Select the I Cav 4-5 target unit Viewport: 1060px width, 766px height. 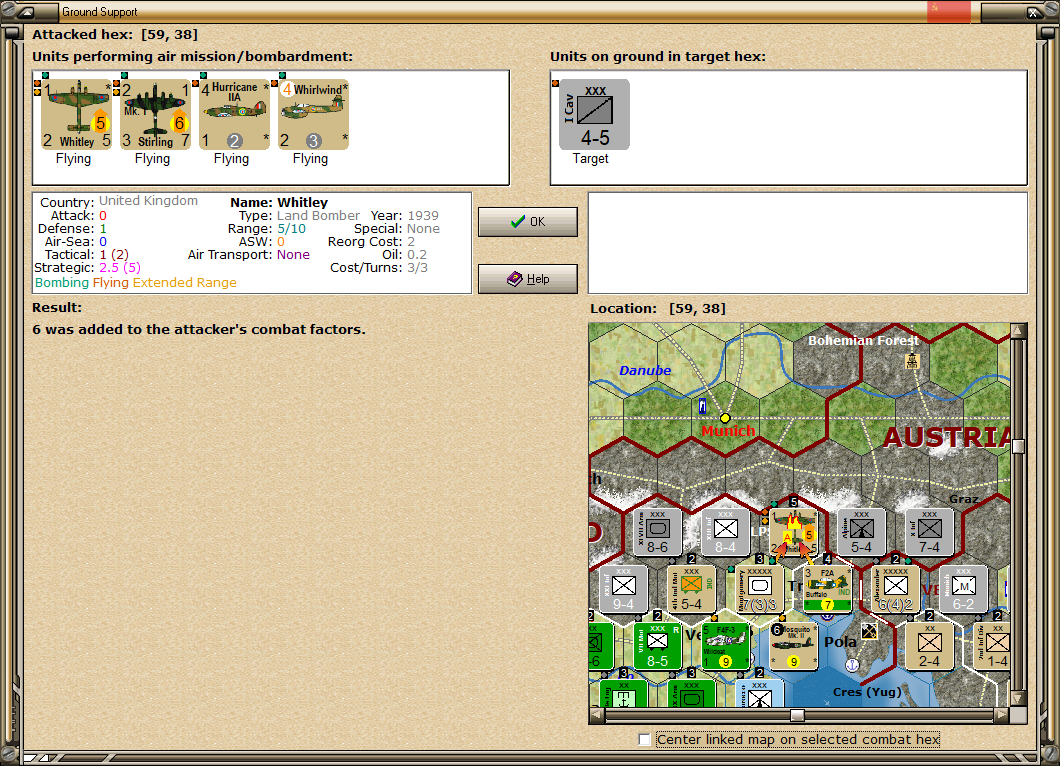point(594,114)
